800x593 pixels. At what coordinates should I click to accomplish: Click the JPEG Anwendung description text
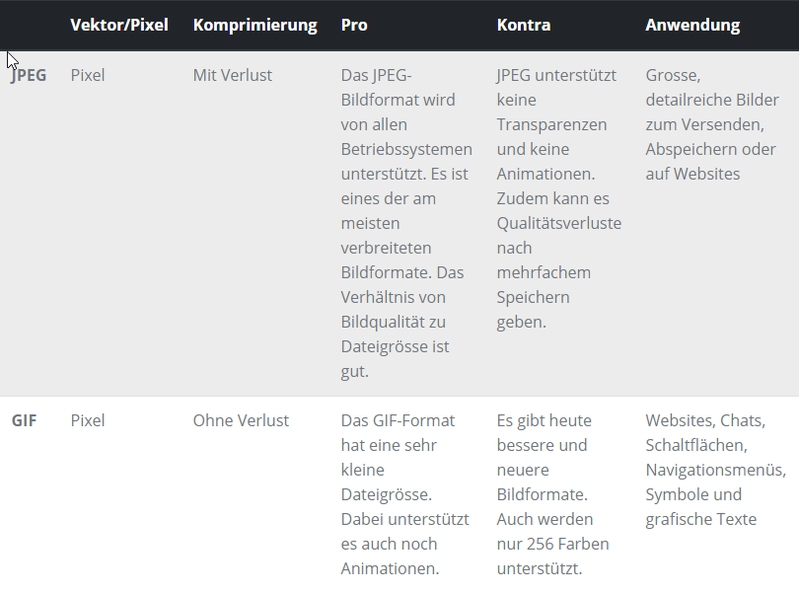click(710, 124)
